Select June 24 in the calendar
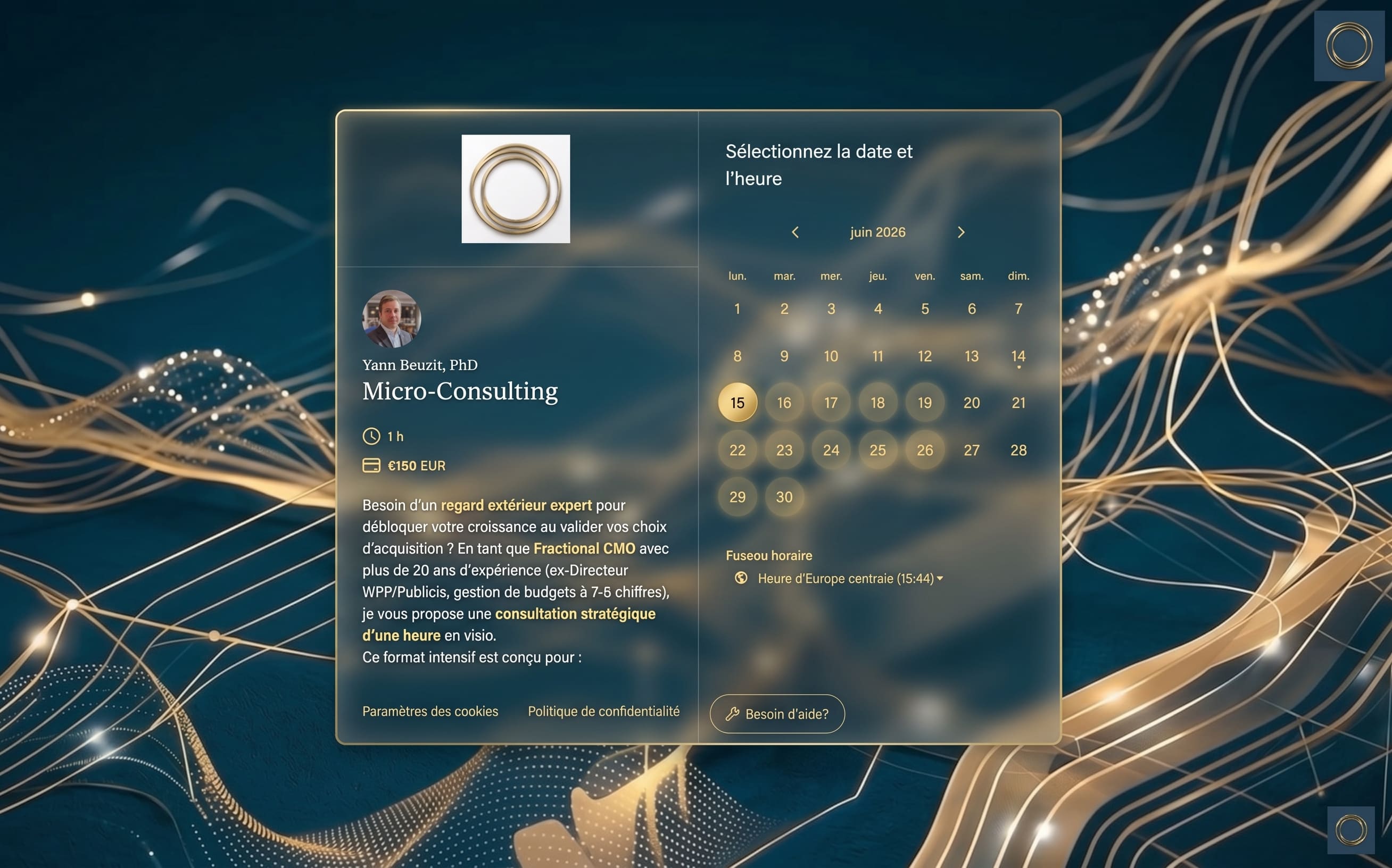 pos(831,450)
